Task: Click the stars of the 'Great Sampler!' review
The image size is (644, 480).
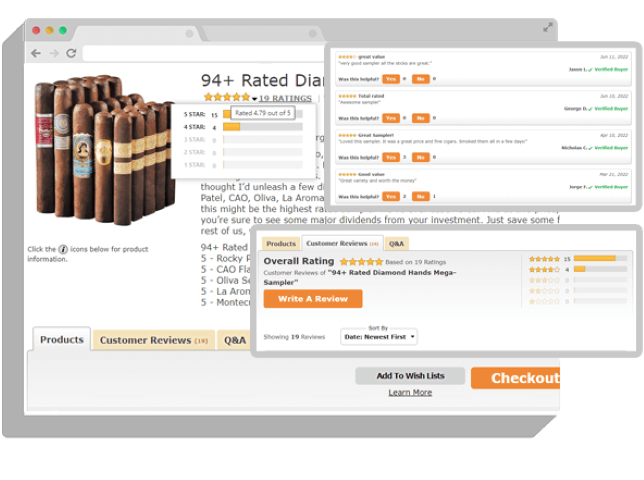Action: [347, 135]
